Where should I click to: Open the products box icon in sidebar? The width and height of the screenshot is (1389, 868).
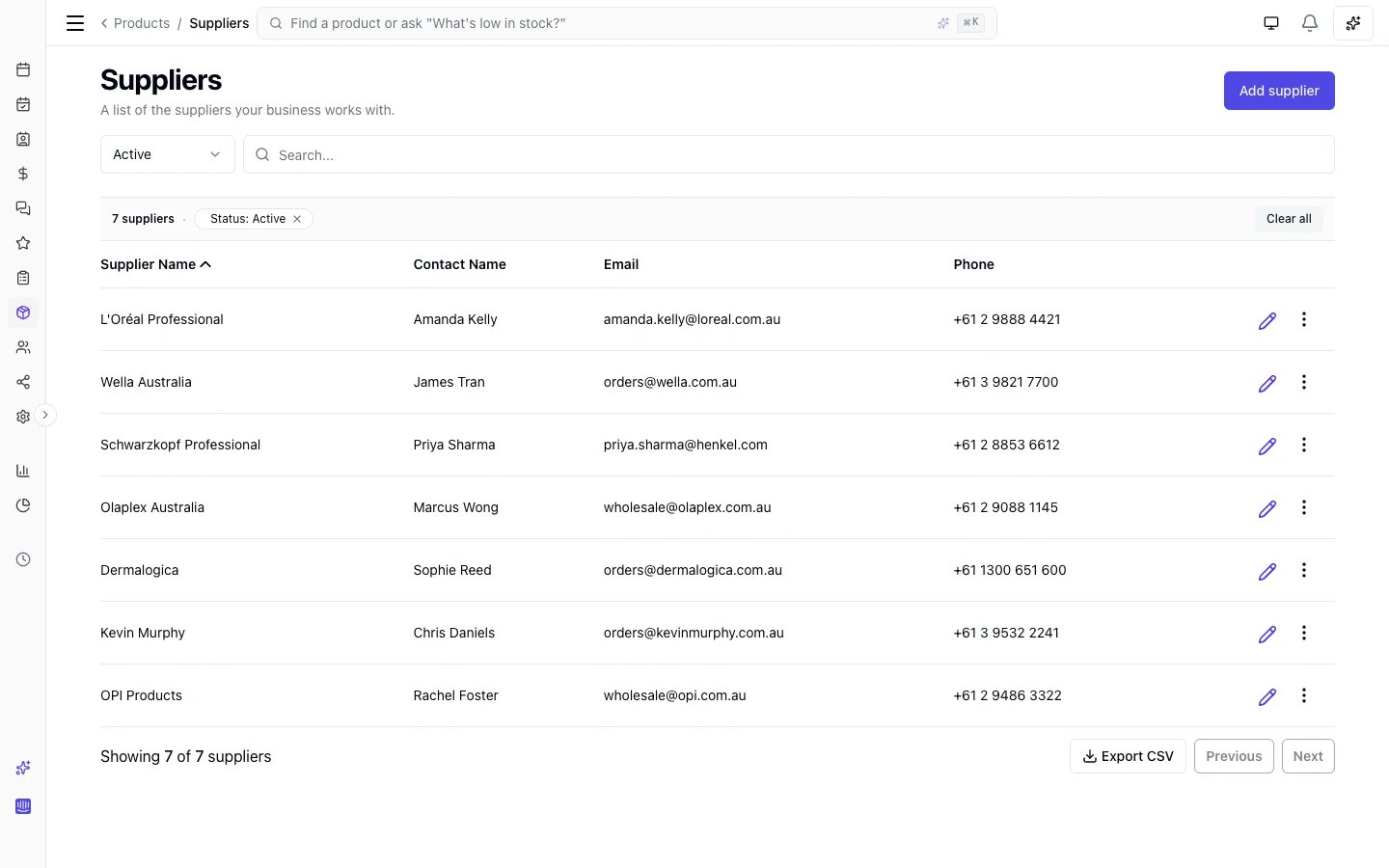tap(23, 312)
